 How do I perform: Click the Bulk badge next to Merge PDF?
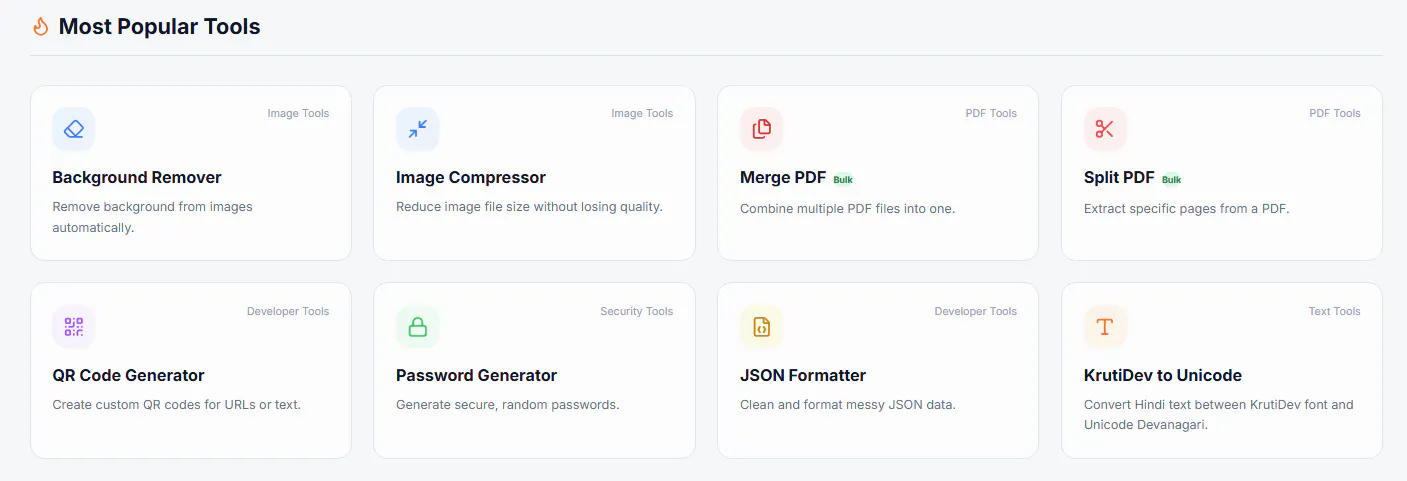[843, 180]
